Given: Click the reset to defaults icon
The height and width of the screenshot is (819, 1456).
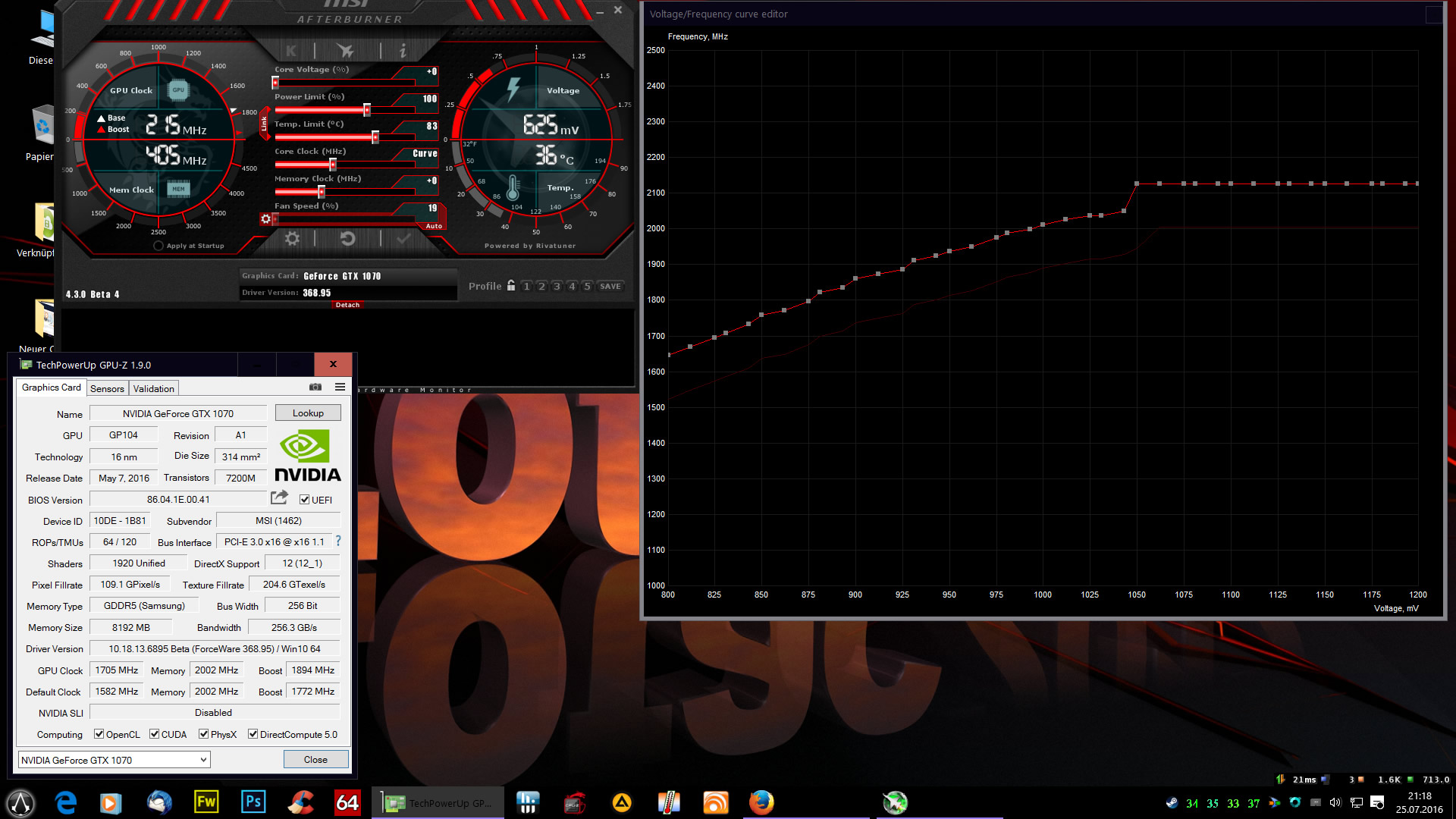Looking at the screenshot, I should coord(347,239).
